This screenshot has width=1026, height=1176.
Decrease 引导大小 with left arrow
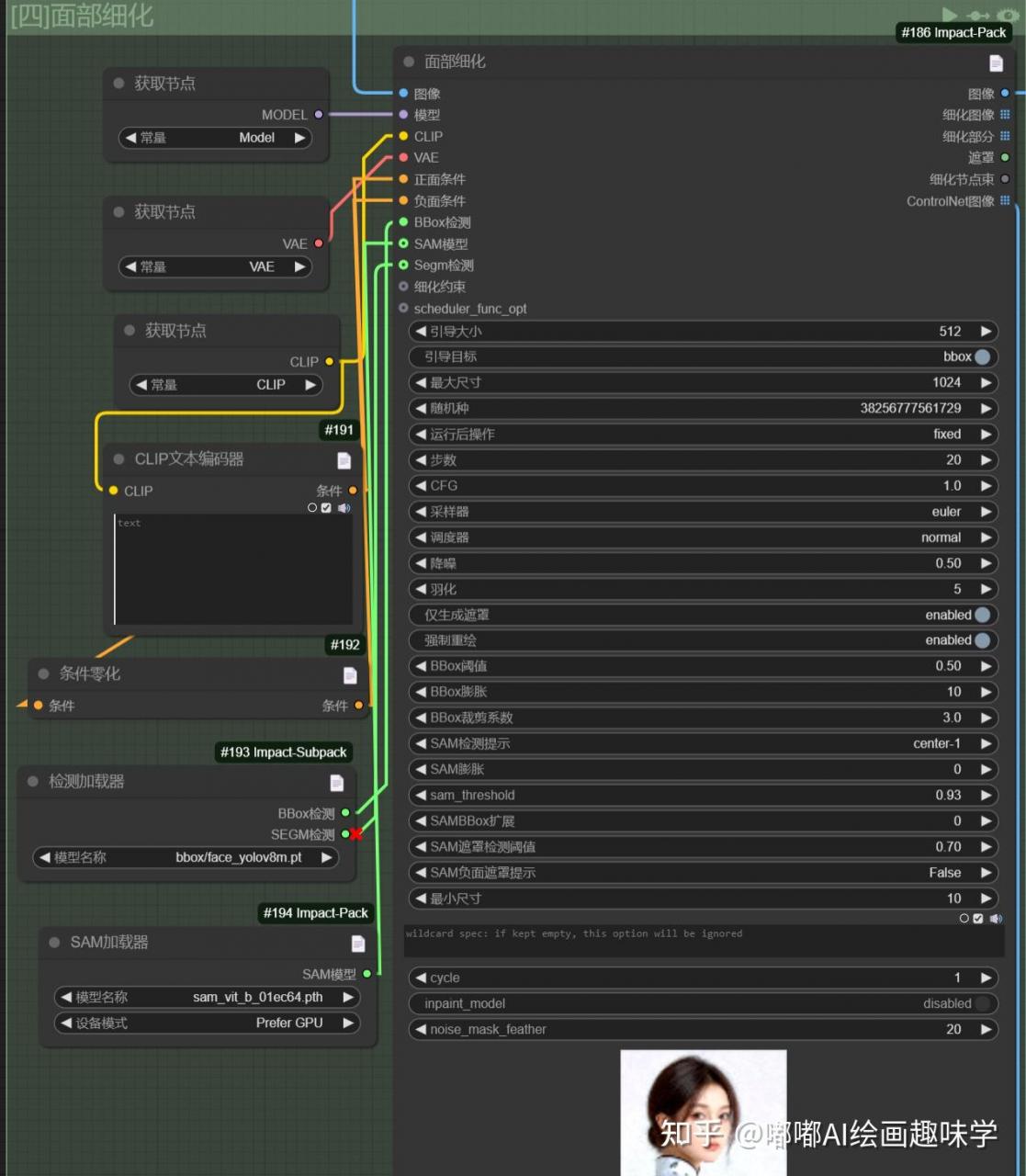[x=421, y=331]
